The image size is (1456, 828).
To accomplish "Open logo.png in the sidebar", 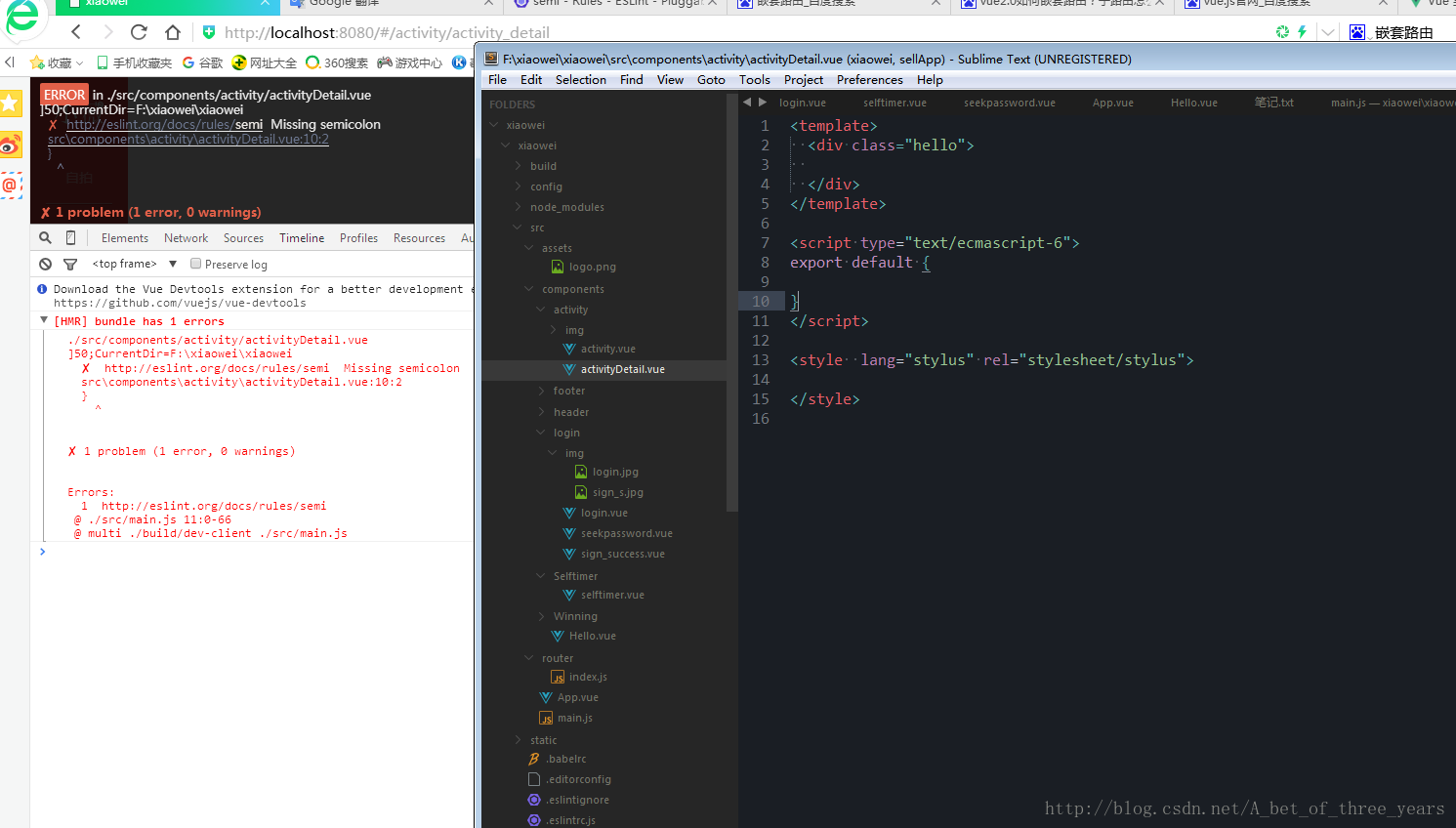I will tap(592, 267).
